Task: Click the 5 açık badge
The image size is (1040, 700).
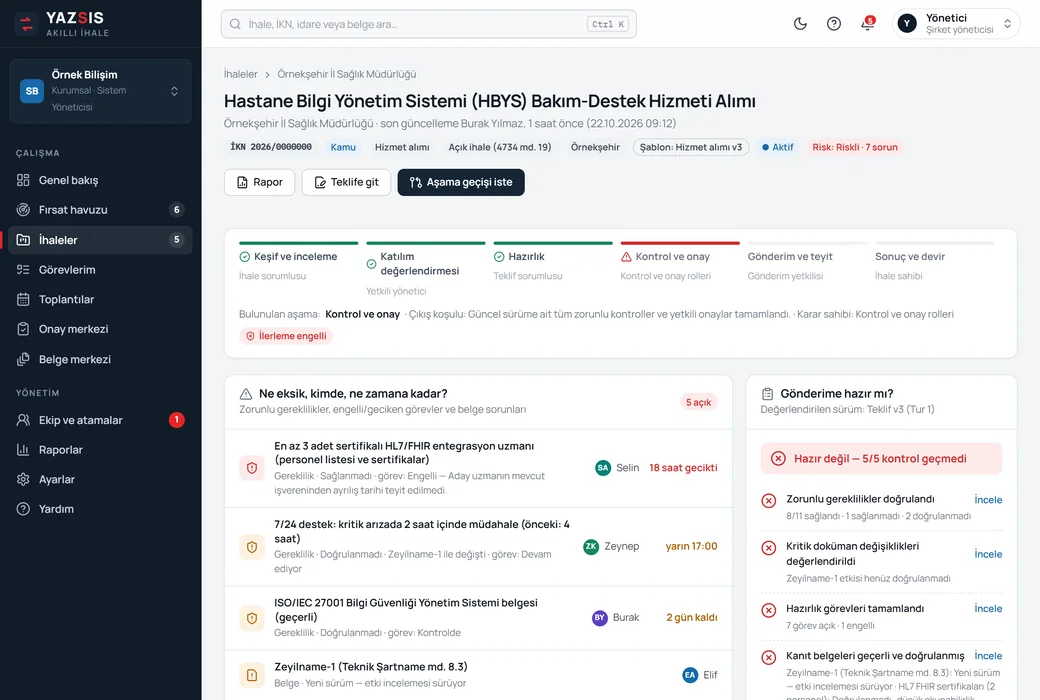Action: click(x=698, y=402)
